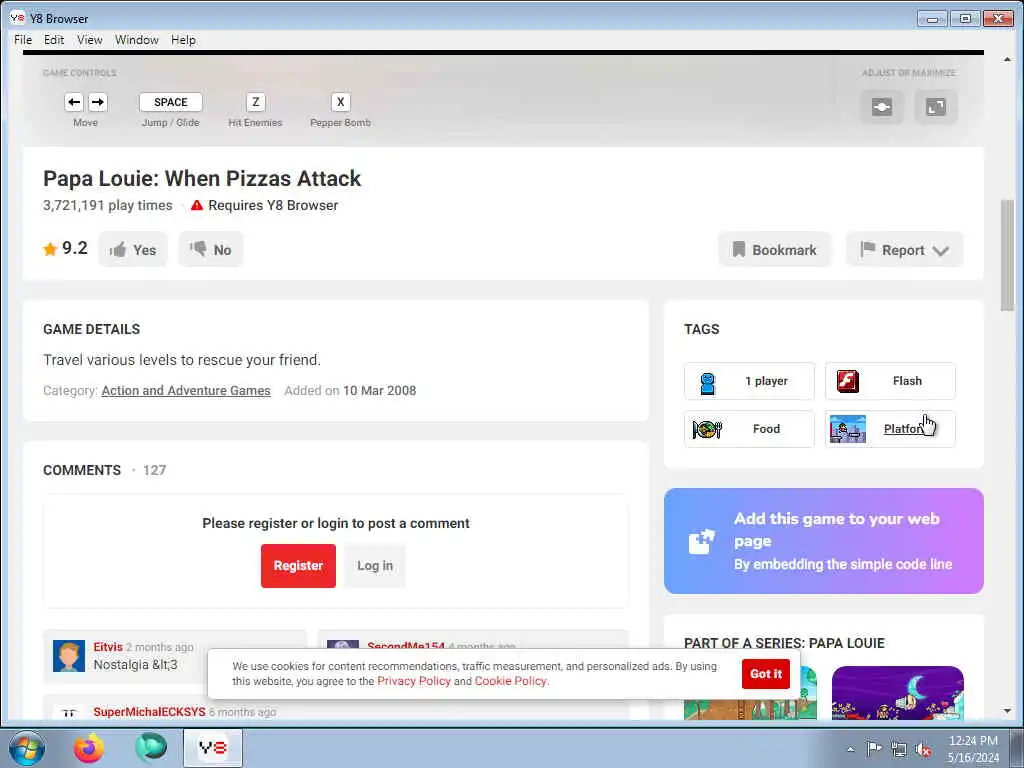Image resolution: width=1024 pixels, height=768 pixels.
Task: Maximize the game with fullscreen icon
Action: (x=936, y=106)
